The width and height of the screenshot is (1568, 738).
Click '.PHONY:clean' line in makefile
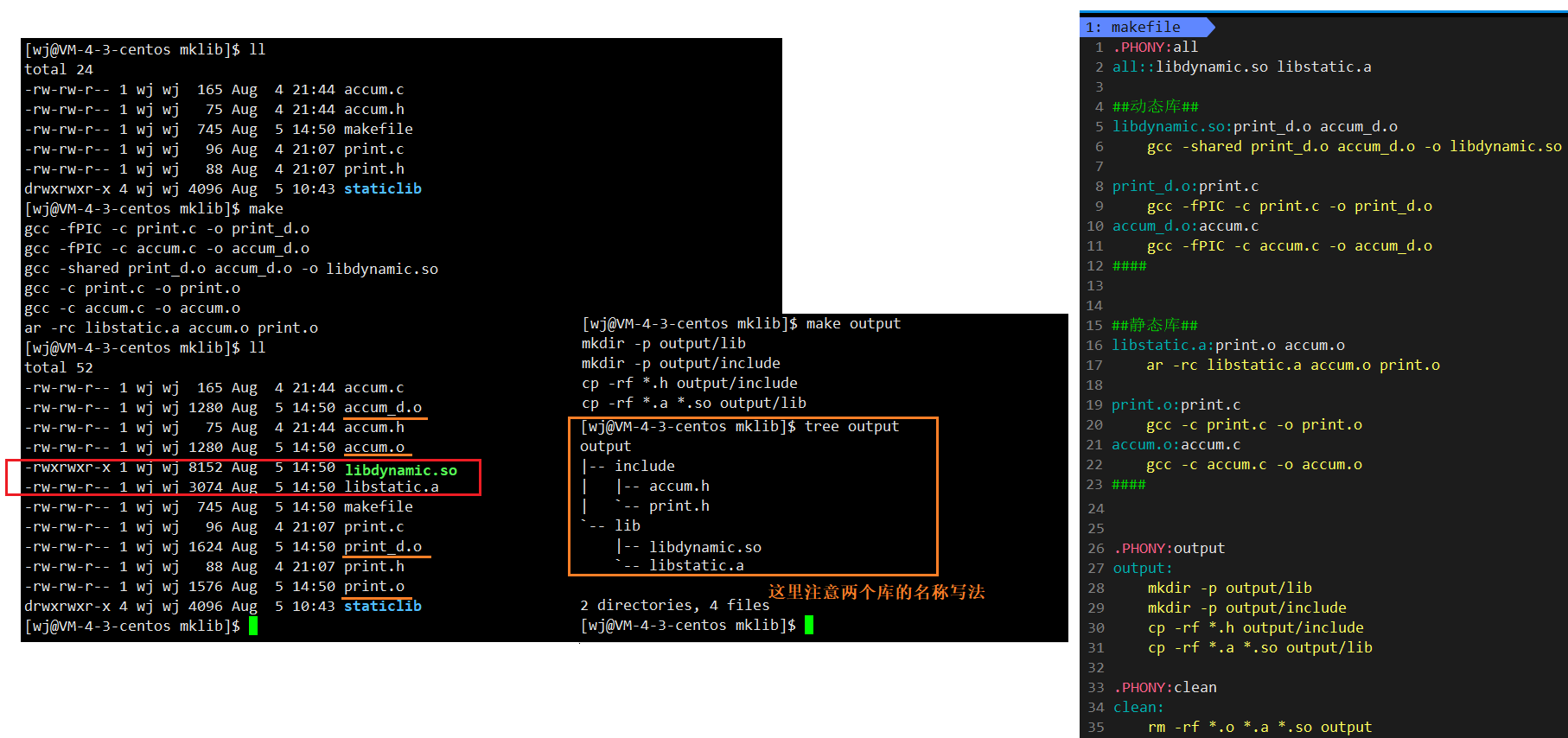click(x=1164, y=687)
